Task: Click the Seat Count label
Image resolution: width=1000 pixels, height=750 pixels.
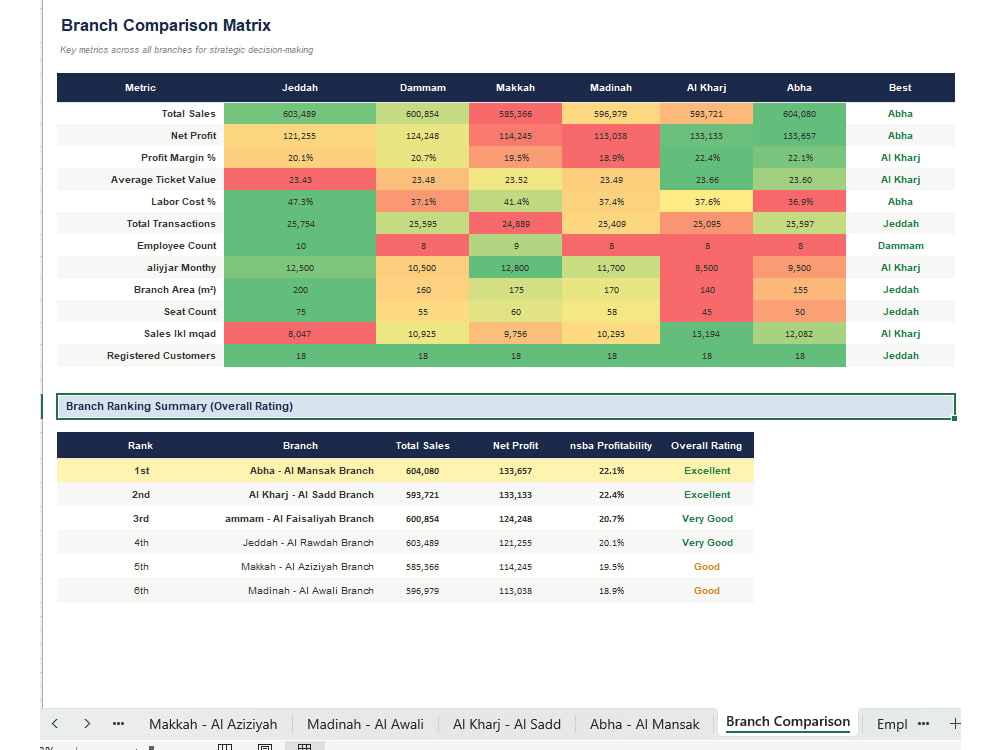Action: 190,312
